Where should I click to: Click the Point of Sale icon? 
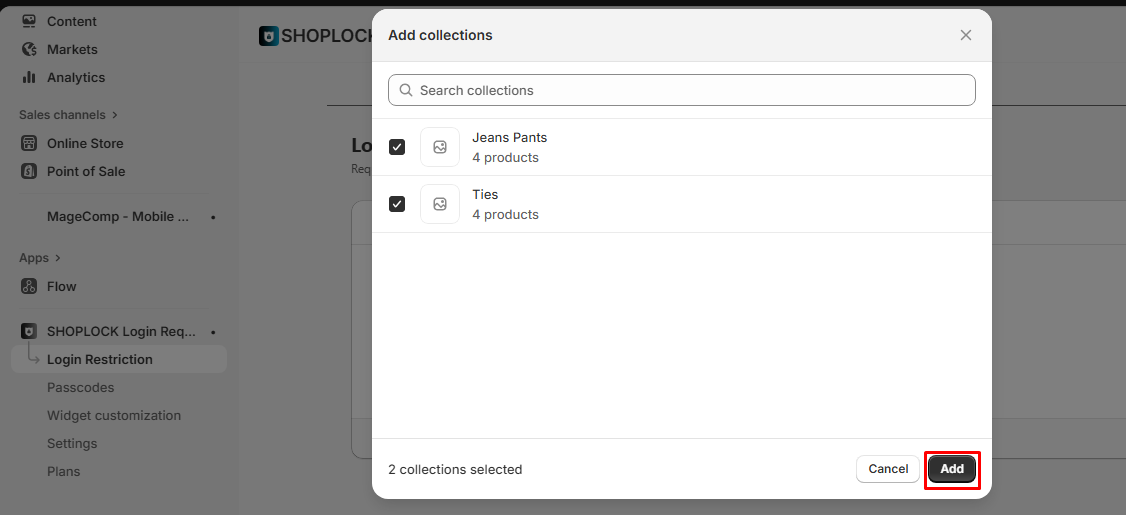point(29,171)
